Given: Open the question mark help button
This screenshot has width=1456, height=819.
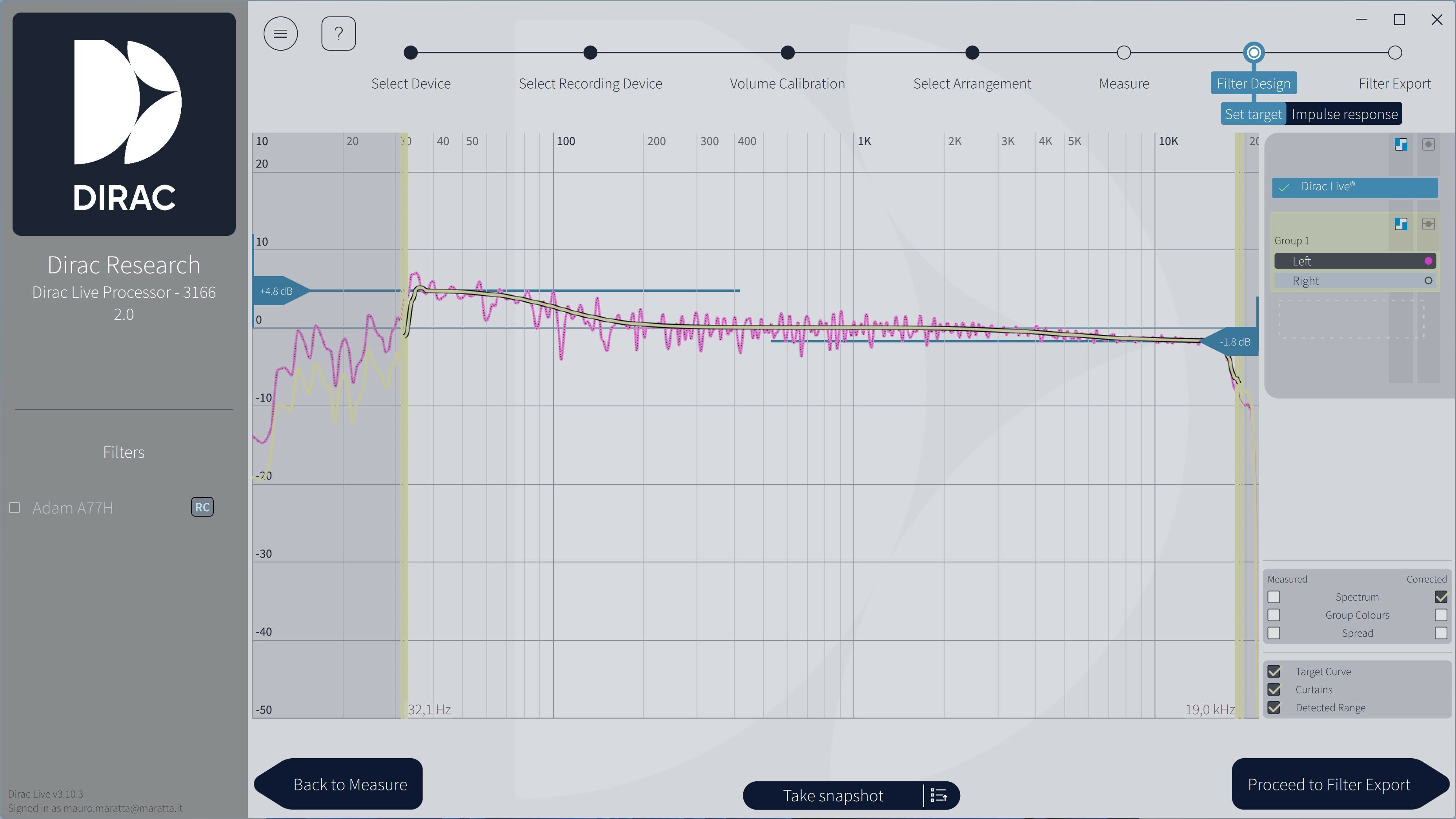Looking at the screenshot, I should [x=338, y=33].
